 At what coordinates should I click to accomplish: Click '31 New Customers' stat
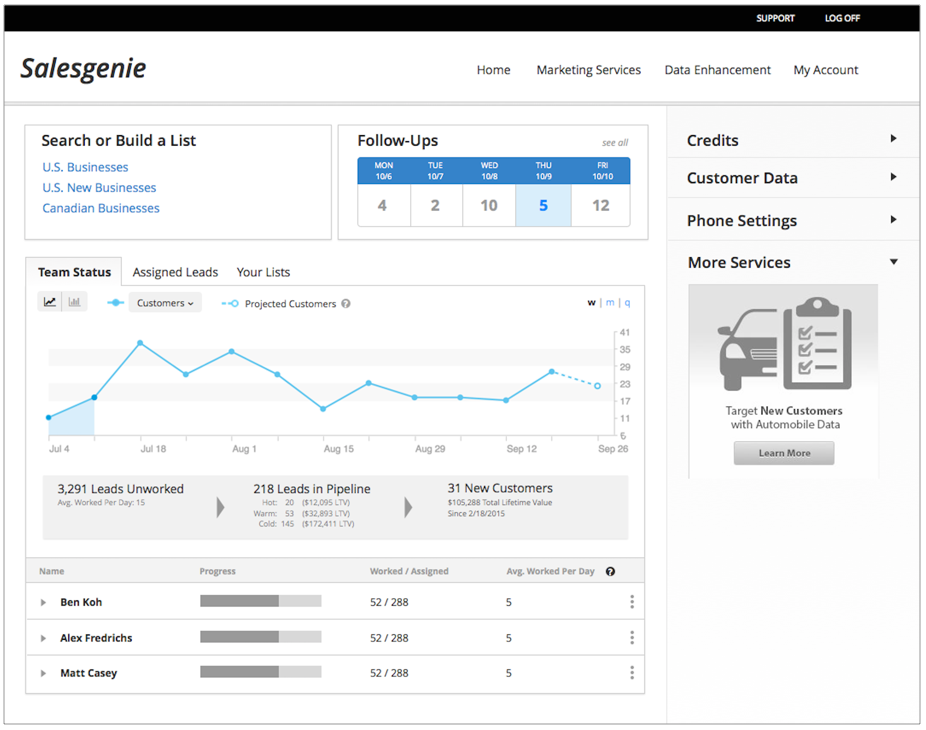500,488
